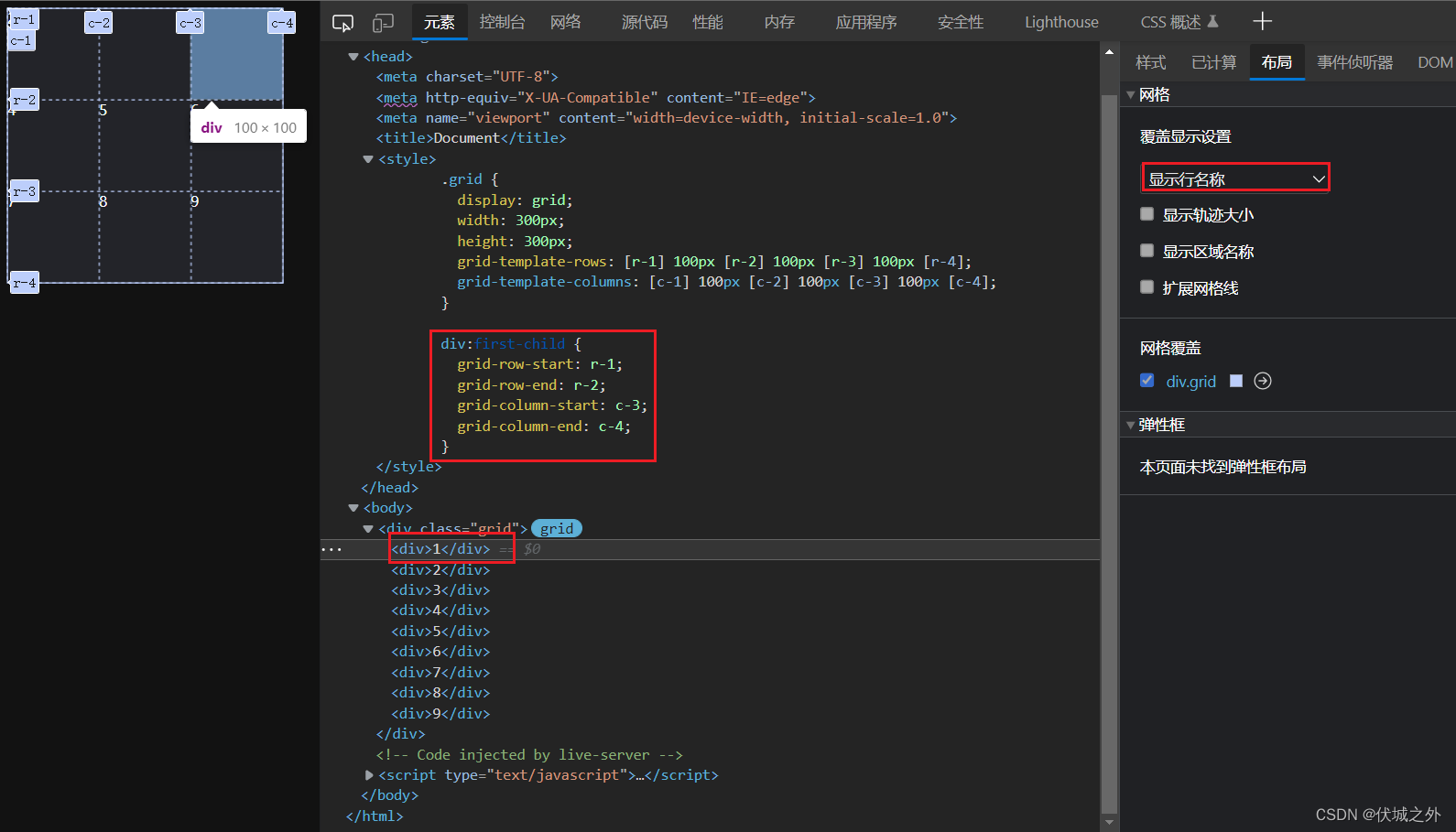This screenshot has height=832, width=1456.
Task: Toggle device emulation toolbar icon
Action: coord(383,23)
